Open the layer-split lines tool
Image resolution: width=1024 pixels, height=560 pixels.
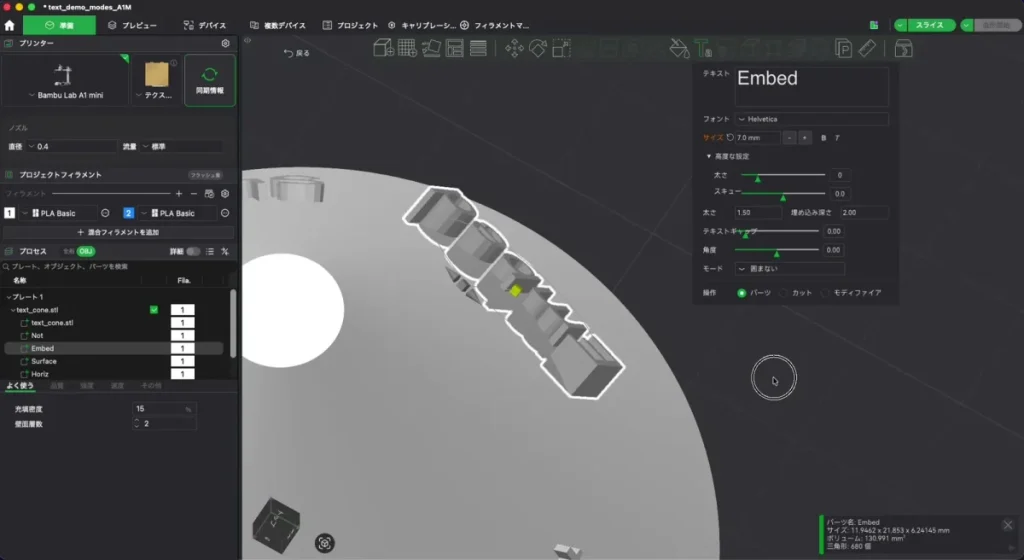[x=478, y=48]
